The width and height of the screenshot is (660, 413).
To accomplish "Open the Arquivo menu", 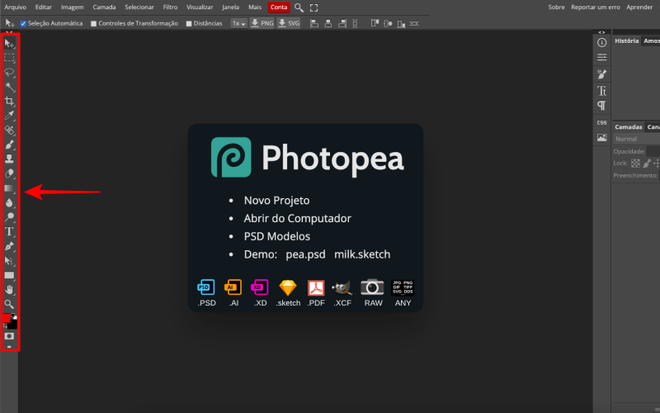I will [x=15, y=7].
